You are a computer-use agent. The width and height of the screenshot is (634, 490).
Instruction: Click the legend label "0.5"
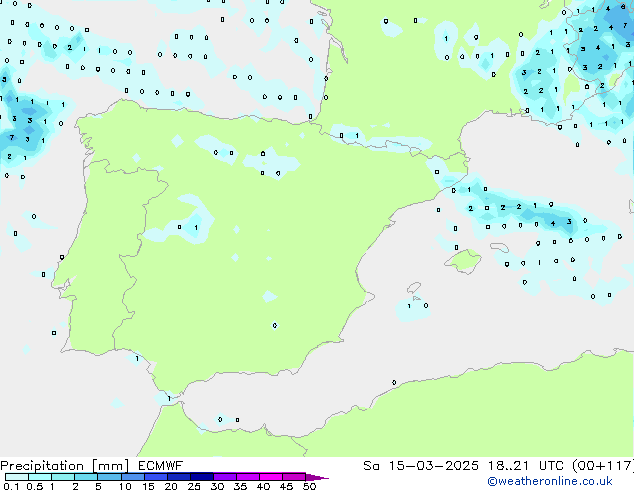click(34, 486)
